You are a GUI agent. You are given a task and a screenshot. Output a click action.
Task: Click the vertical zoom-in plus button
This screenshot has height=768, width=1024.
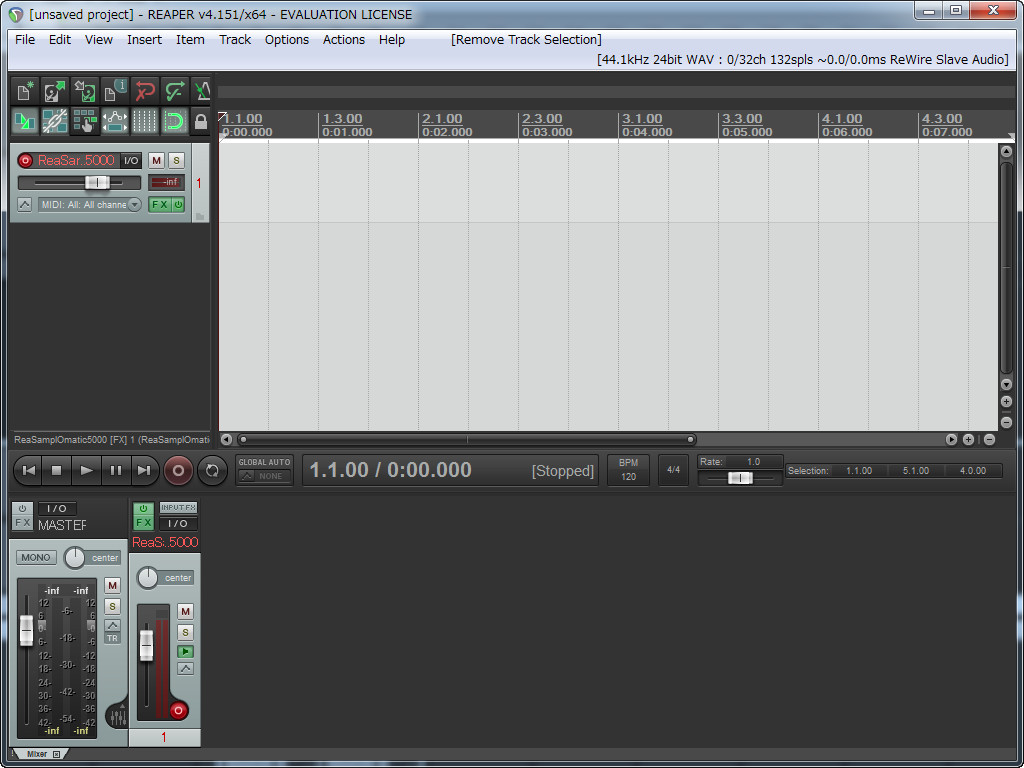point(1006,402)
